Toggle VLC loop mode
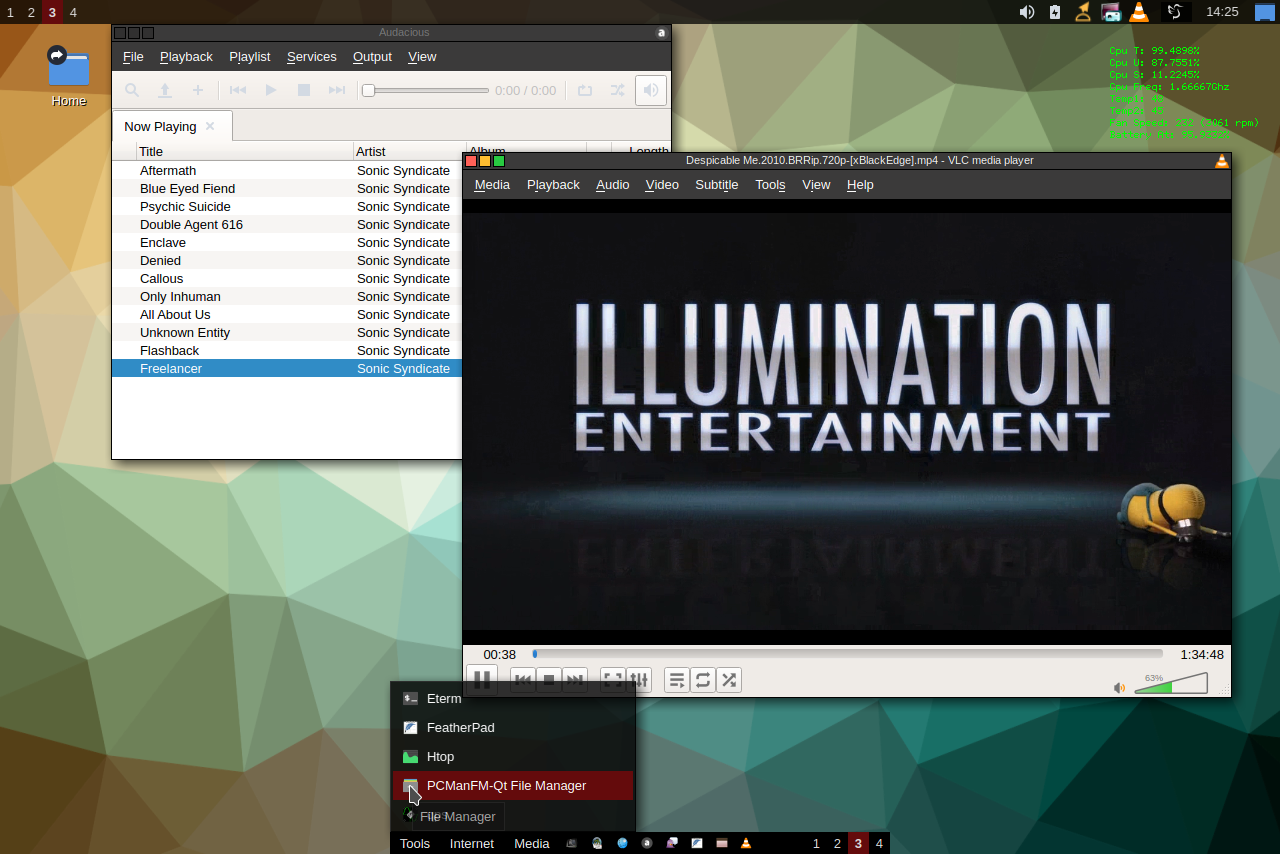This screenshot has width=1280, height=854. click(x=703, y=680)
